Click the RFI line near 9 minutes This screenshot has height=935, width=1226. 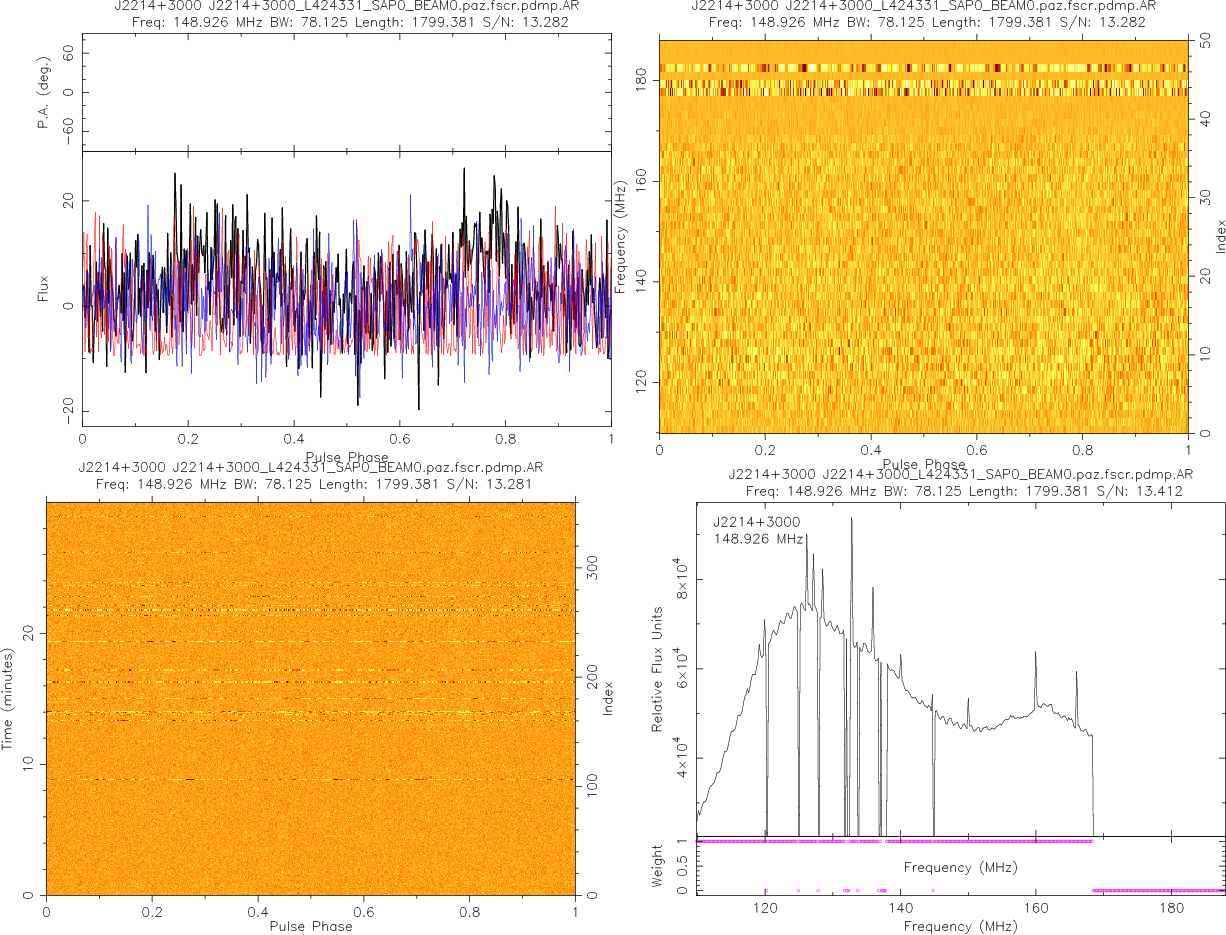(311, 779)
